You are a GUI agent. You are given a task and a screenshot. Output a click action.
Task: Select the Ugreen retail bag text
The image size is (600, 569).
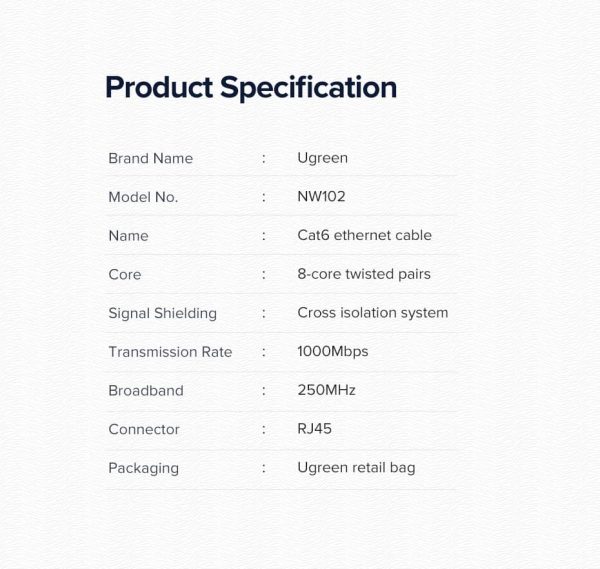(x=356, y=468)
